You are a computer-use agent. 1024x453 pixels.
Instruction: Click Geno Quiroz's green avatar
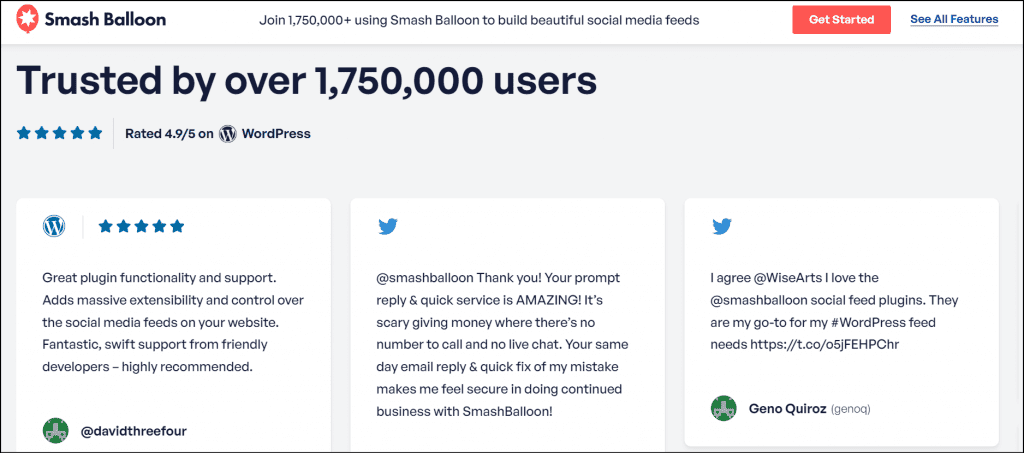[x=723, y=408]
